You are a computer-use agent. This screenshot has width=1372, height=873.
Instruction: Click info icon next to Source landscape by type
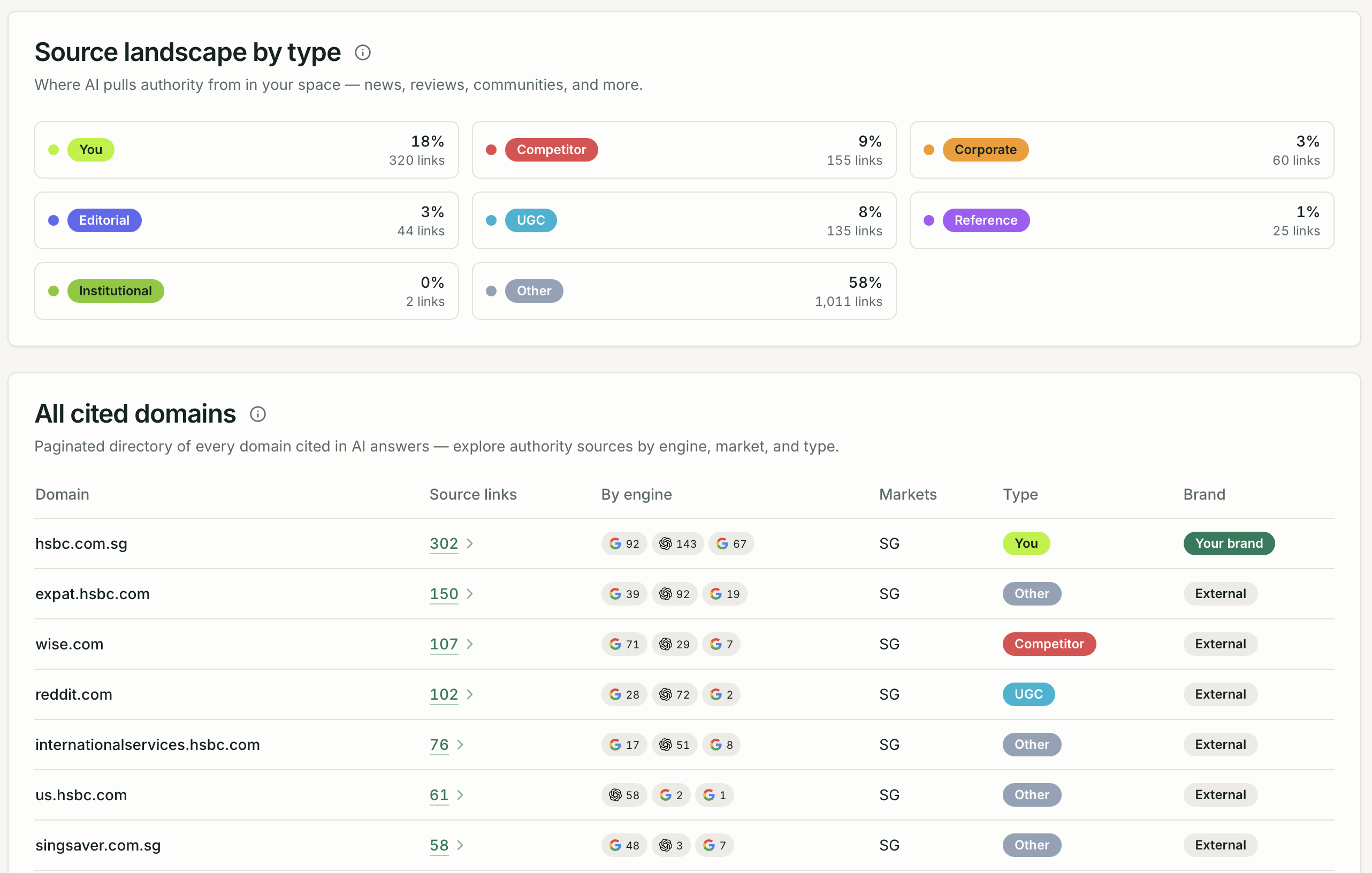click(x=362, y=52)
